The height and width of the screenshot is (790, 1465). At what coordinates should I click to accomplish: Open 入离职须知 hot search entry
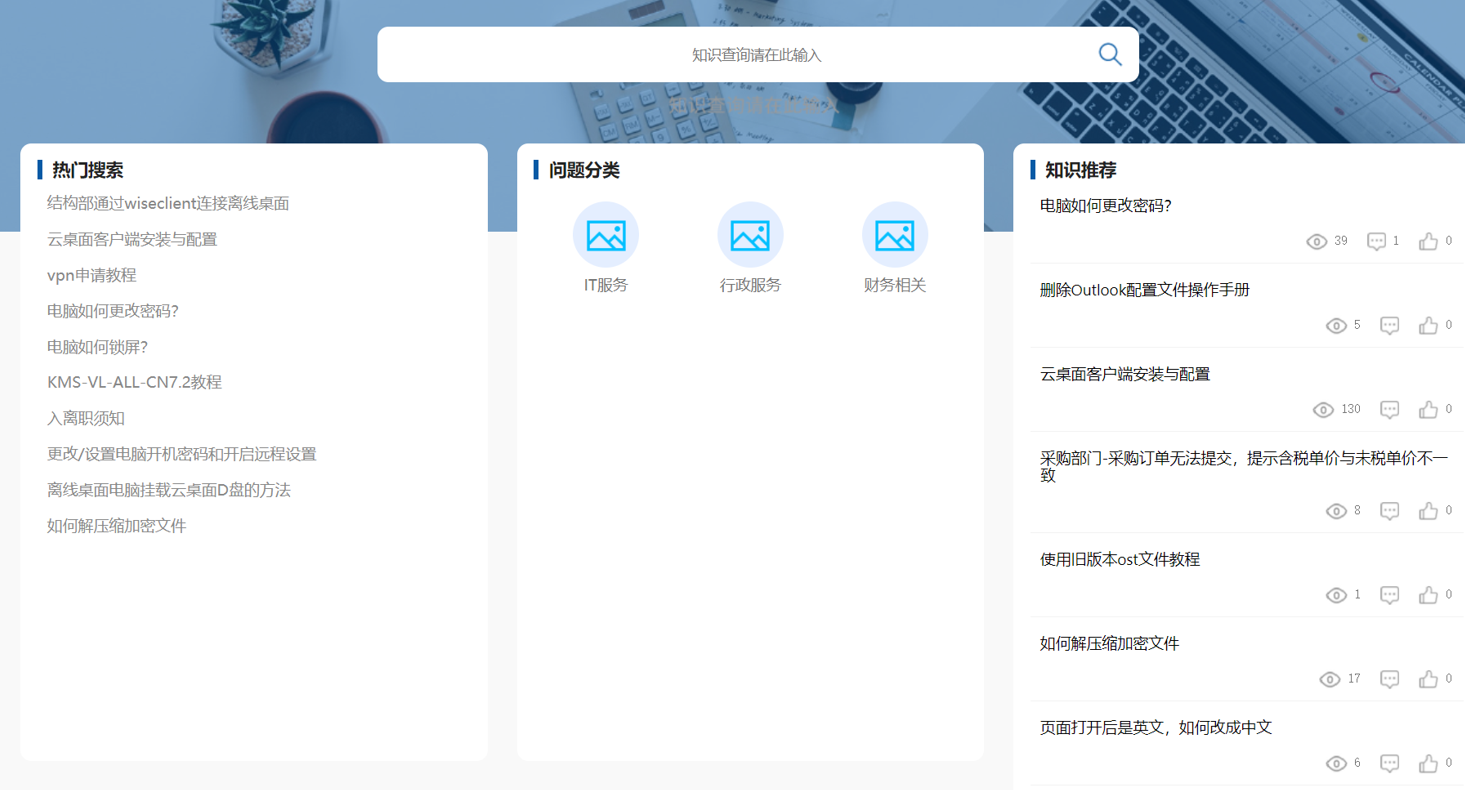coord(86,418)
